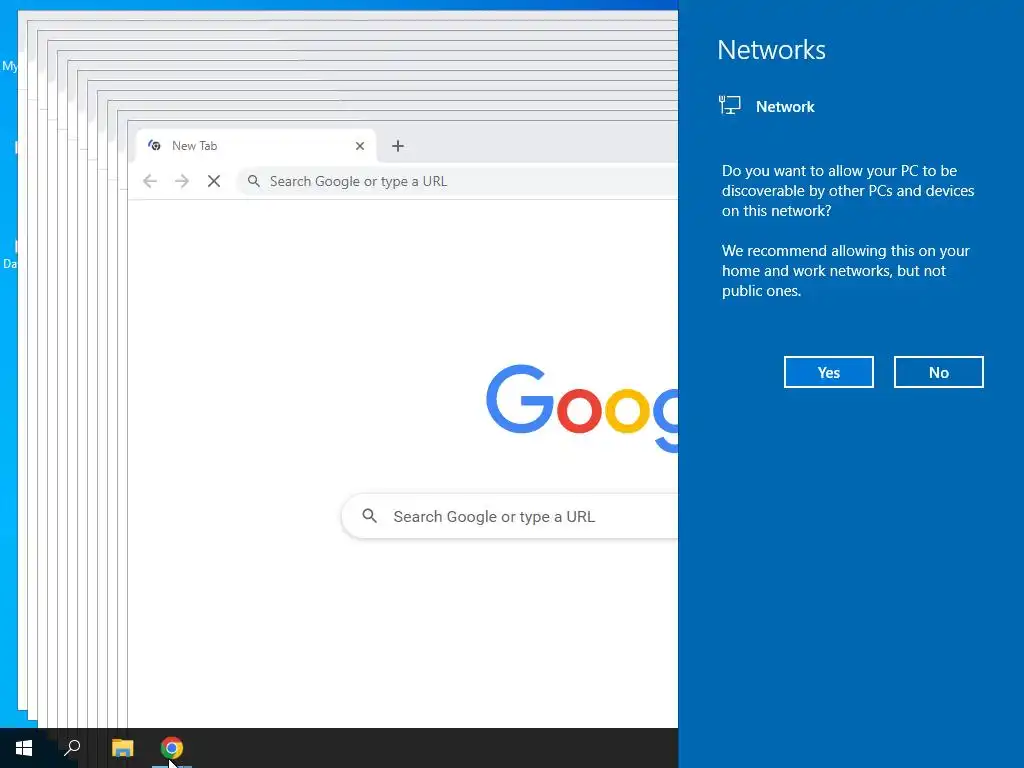Stop loading the page
Screen dimensions: 1024x768
point(214,181)
